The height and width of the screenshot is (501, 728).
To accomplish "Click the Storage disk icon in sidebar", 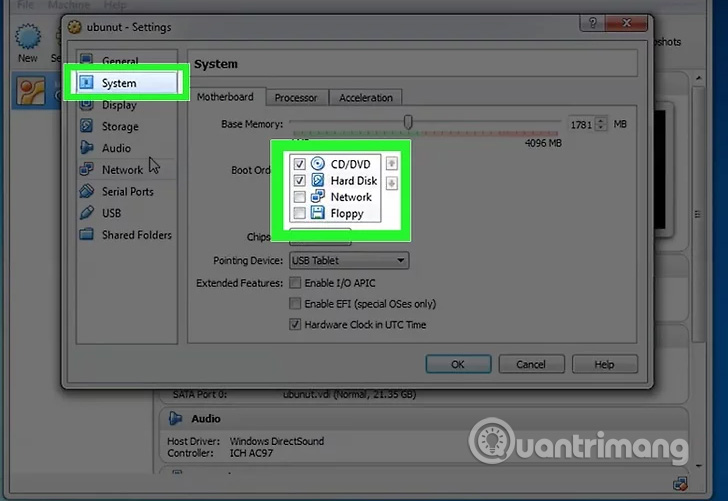I will [86, 126].
